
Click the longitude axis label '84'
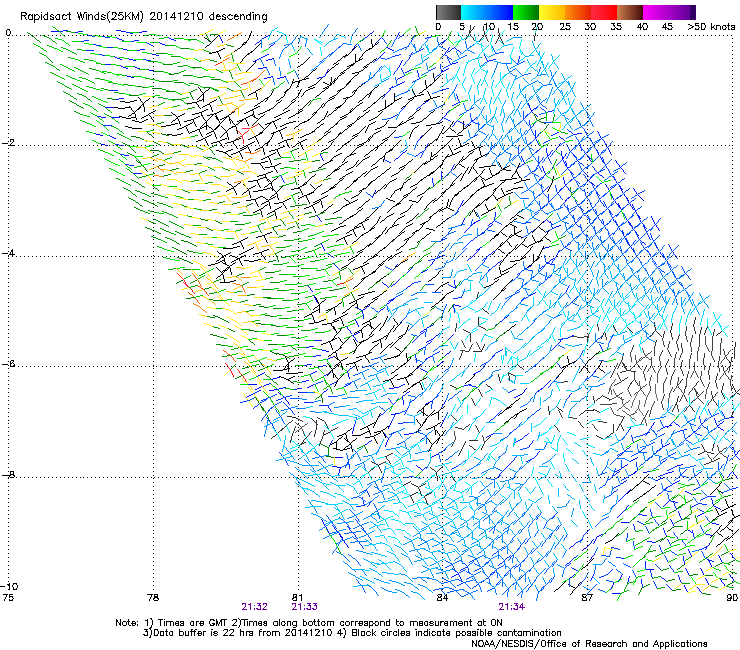click(x=442, y=598)
